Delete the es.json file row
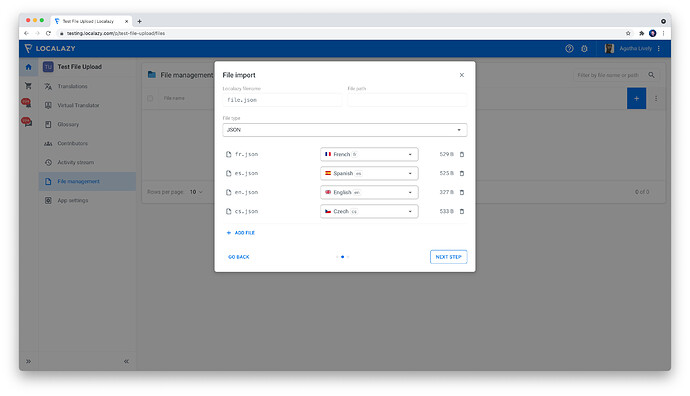Screen dimensions: 690x396 pyautogui.click(x=462, y=173)
